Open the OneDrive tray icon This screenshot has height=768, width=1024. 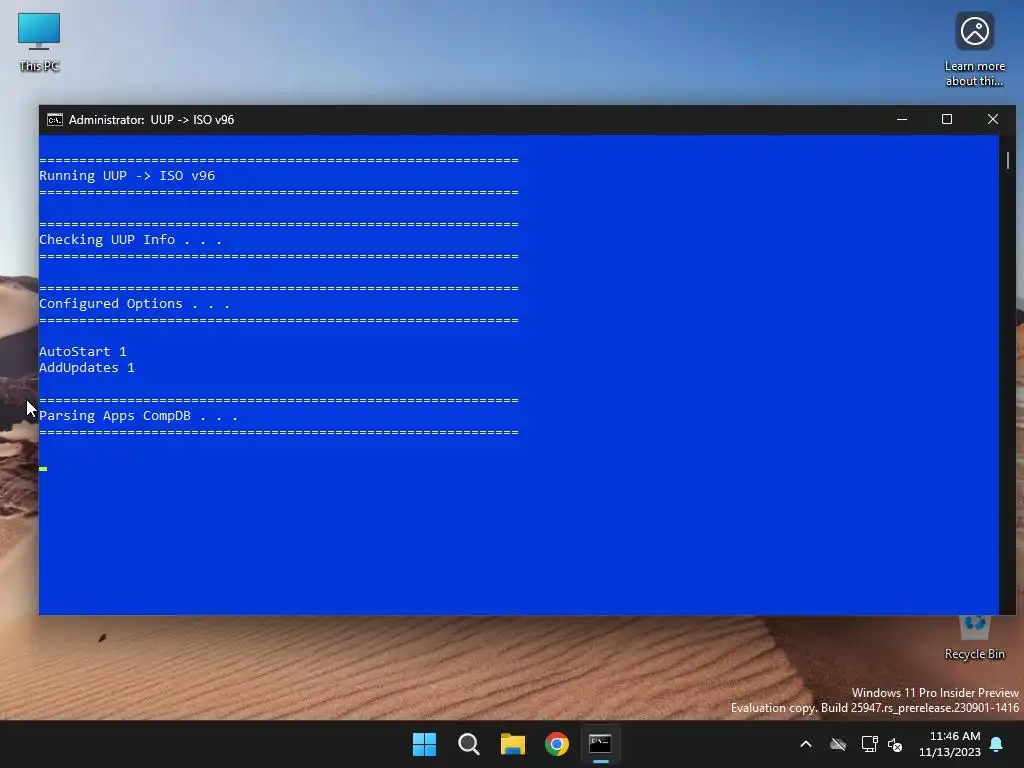click(x=838, y=744)
